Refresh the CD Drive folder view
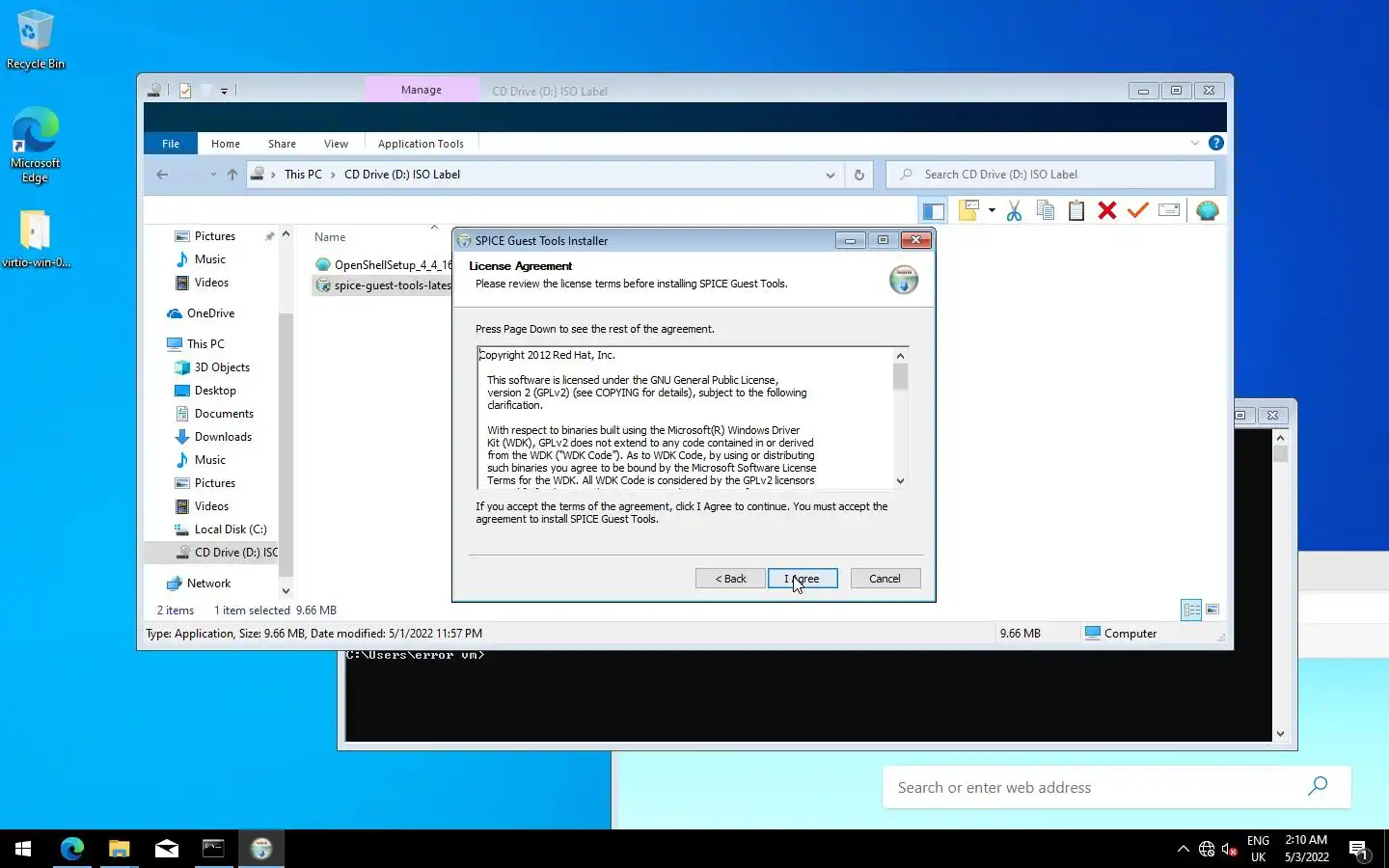1389x868 pixels. 858,175
